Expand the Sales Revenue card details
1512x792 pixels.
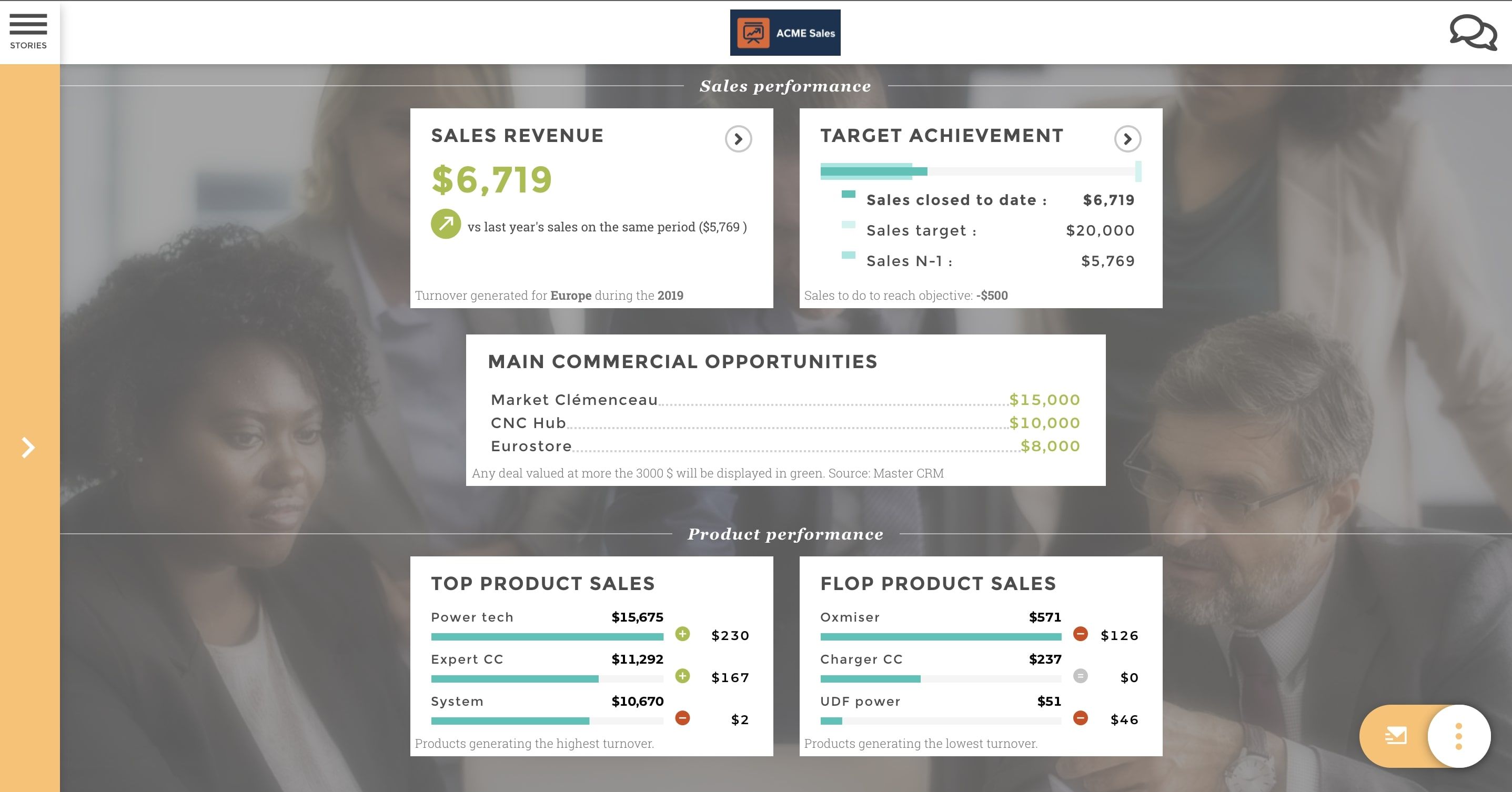pyautogui.click(x=738, y=139)
